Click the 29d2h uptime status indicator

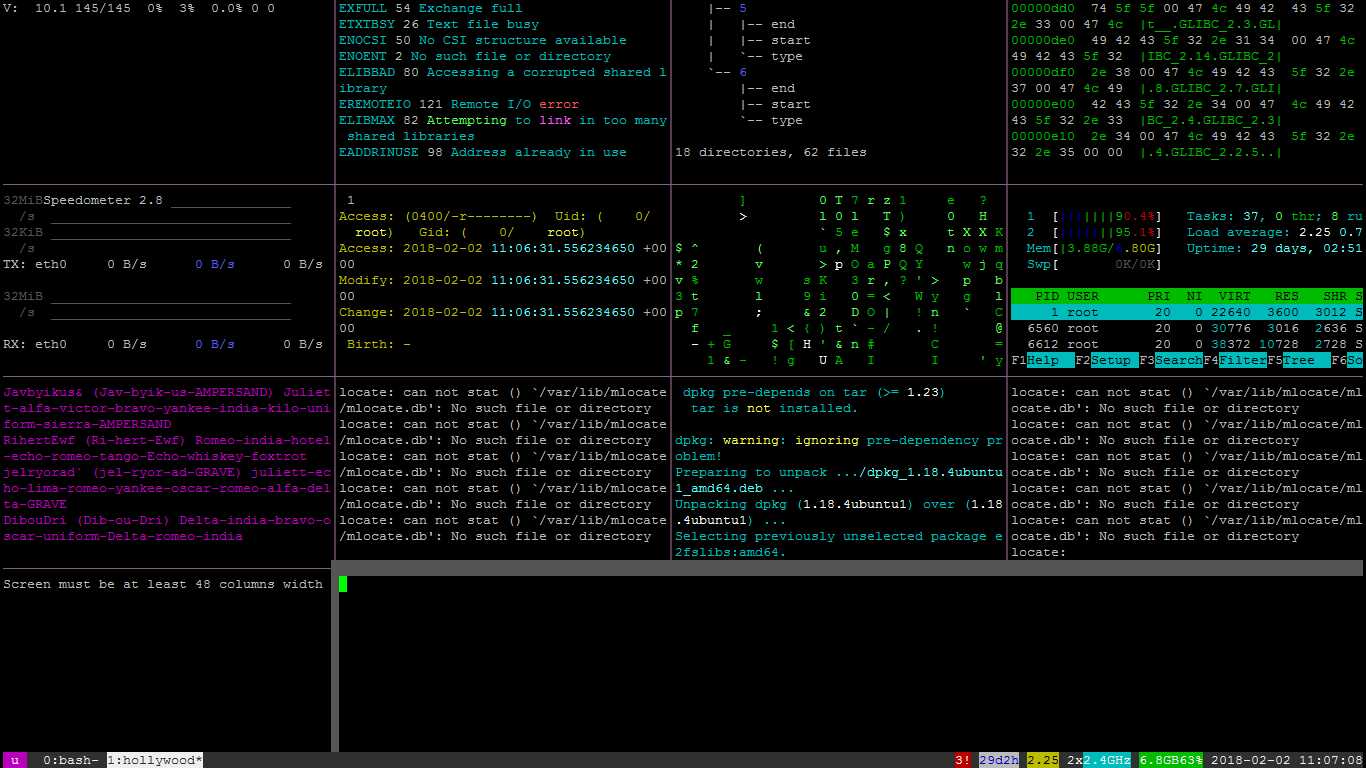(999, 760)
